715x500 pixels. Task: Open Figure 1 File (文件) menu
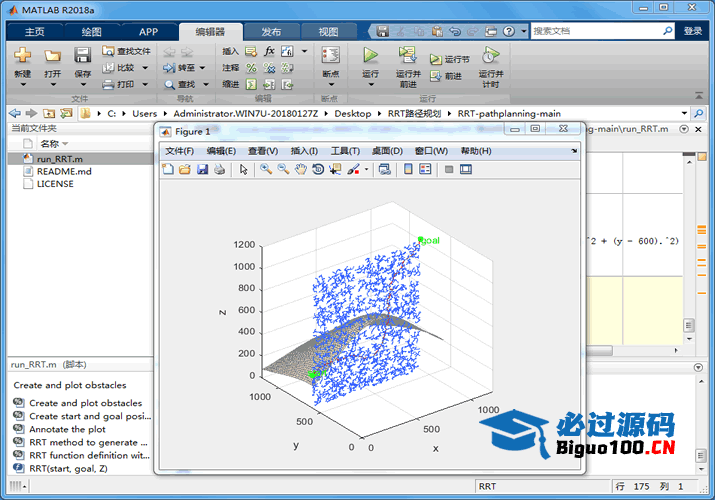click(x=179, y=151)
